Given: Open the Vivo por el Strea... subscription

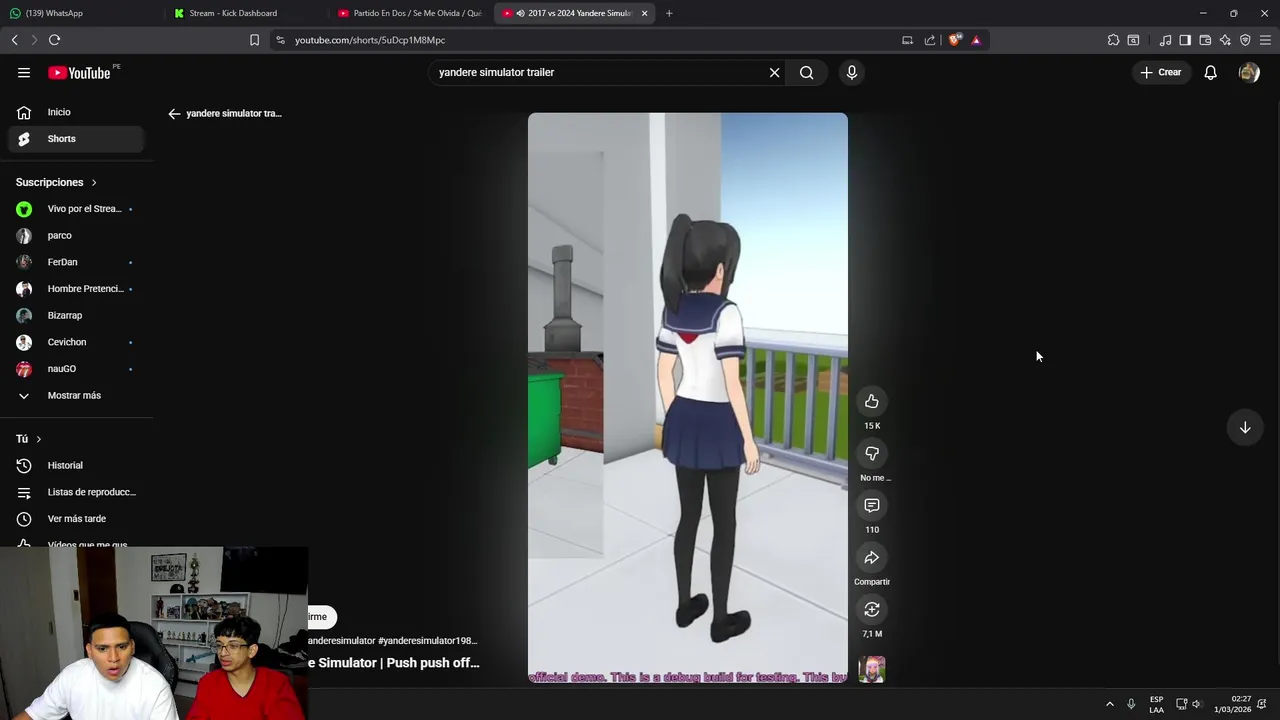Looking at the screenshot, I should 77,209.
